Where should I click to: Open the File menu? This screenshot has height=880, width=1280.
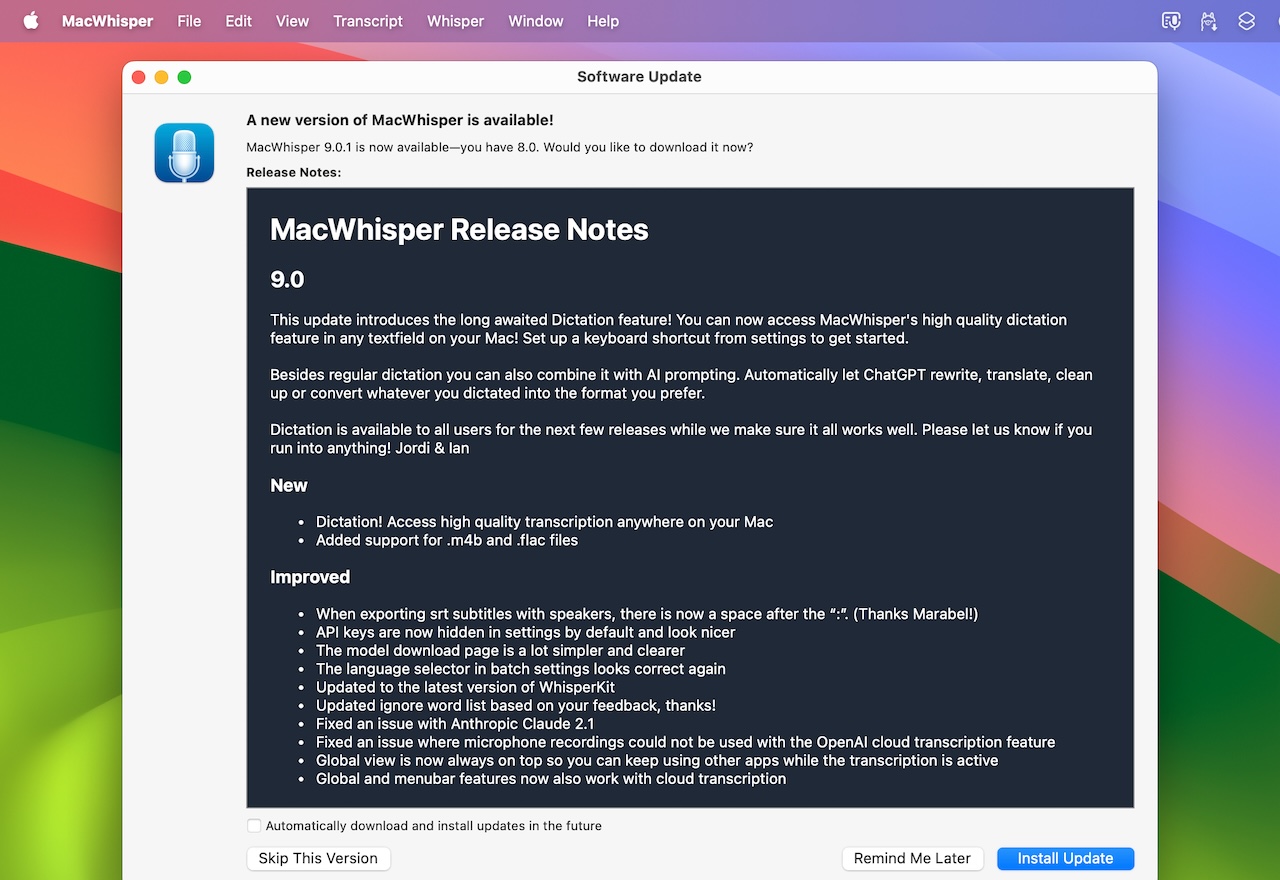click(x=189, y=21)
